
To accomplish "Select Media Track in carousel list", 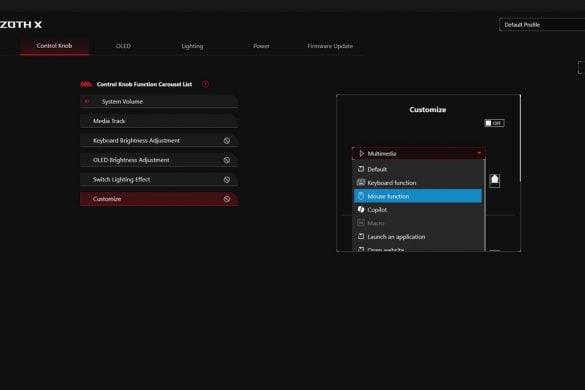I will (x=159, y=121).
